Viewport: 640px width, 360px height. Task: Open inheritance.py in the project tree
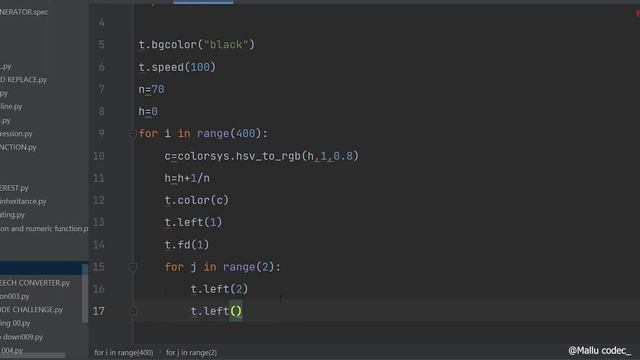tap(23, 201)
